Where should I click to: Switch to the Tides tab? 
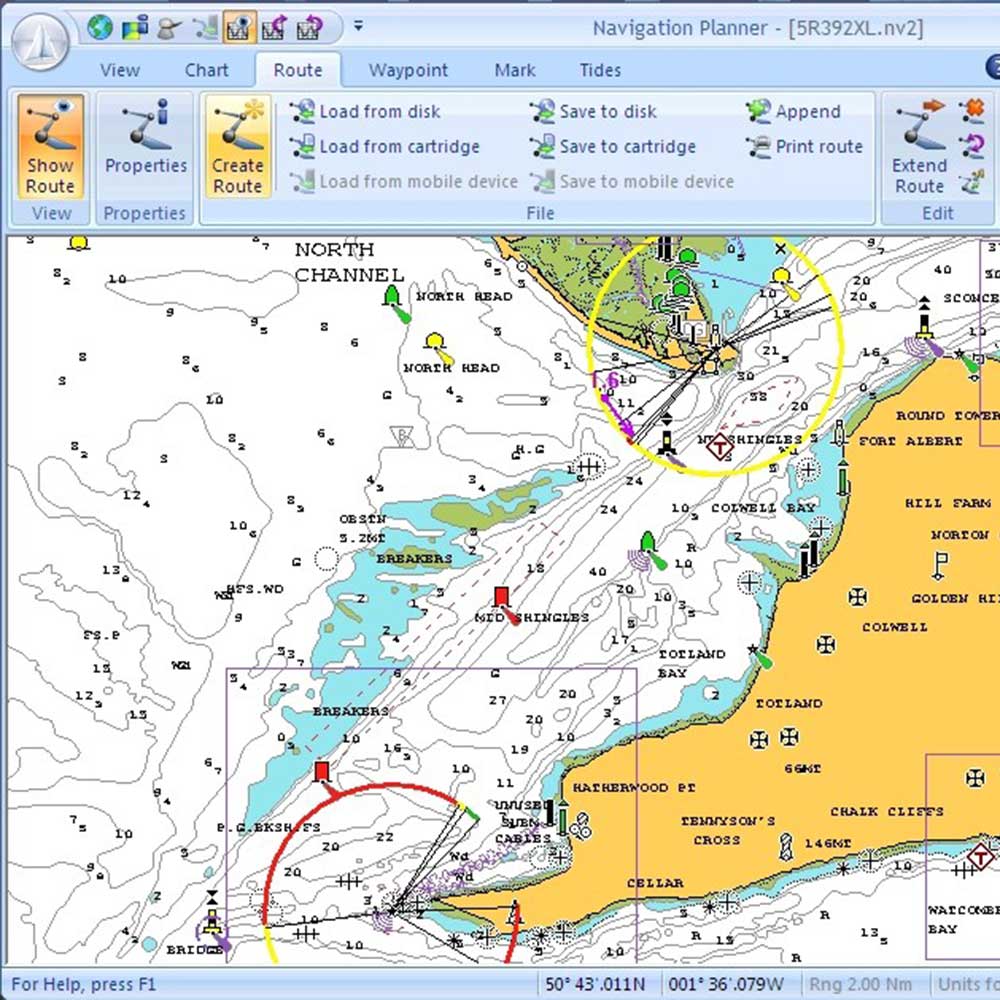tap(599, 70)
